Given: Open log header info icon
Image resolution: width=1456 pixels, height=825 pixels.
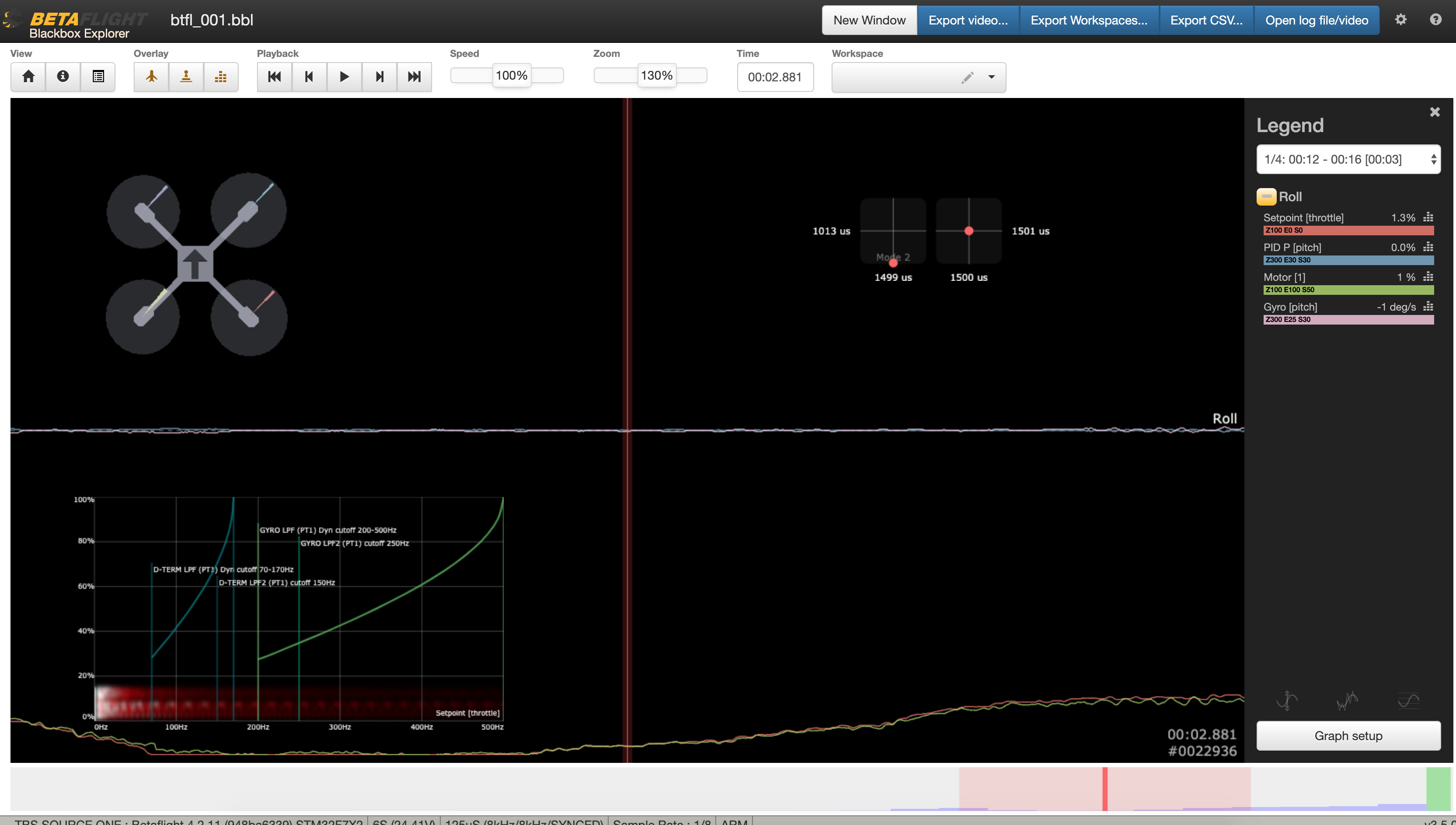Looking at the screenshot, I should (63, 77).
